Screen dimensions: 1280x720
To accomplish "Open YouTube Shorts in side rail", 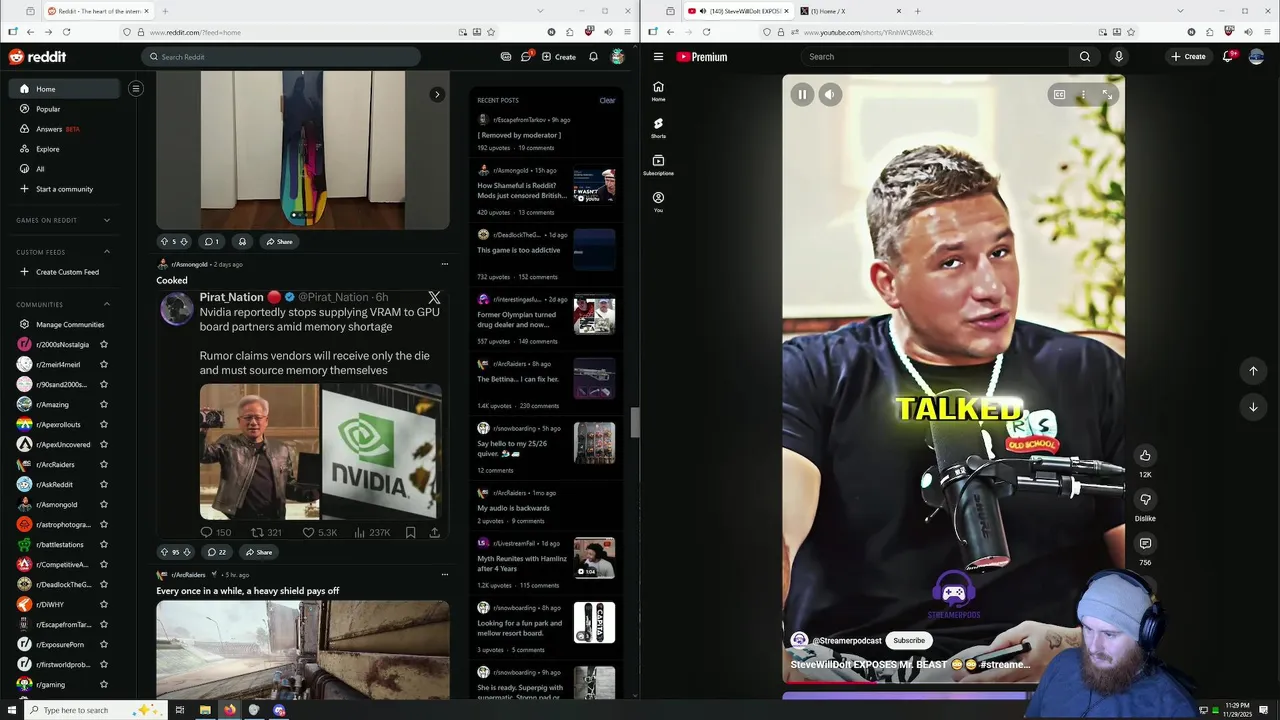I will [x=658, y=127].
